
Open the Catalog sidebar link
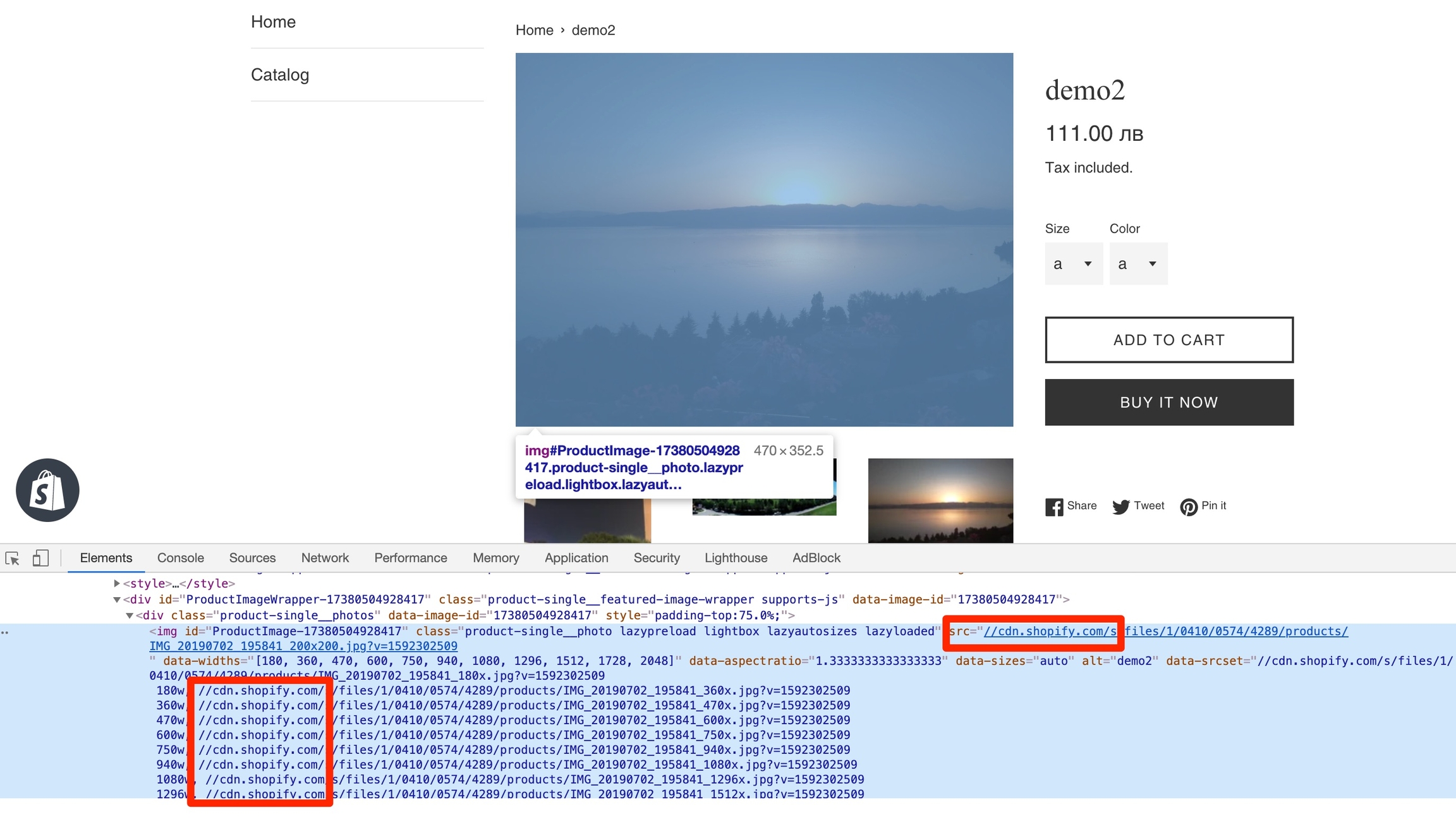(280, 75)
